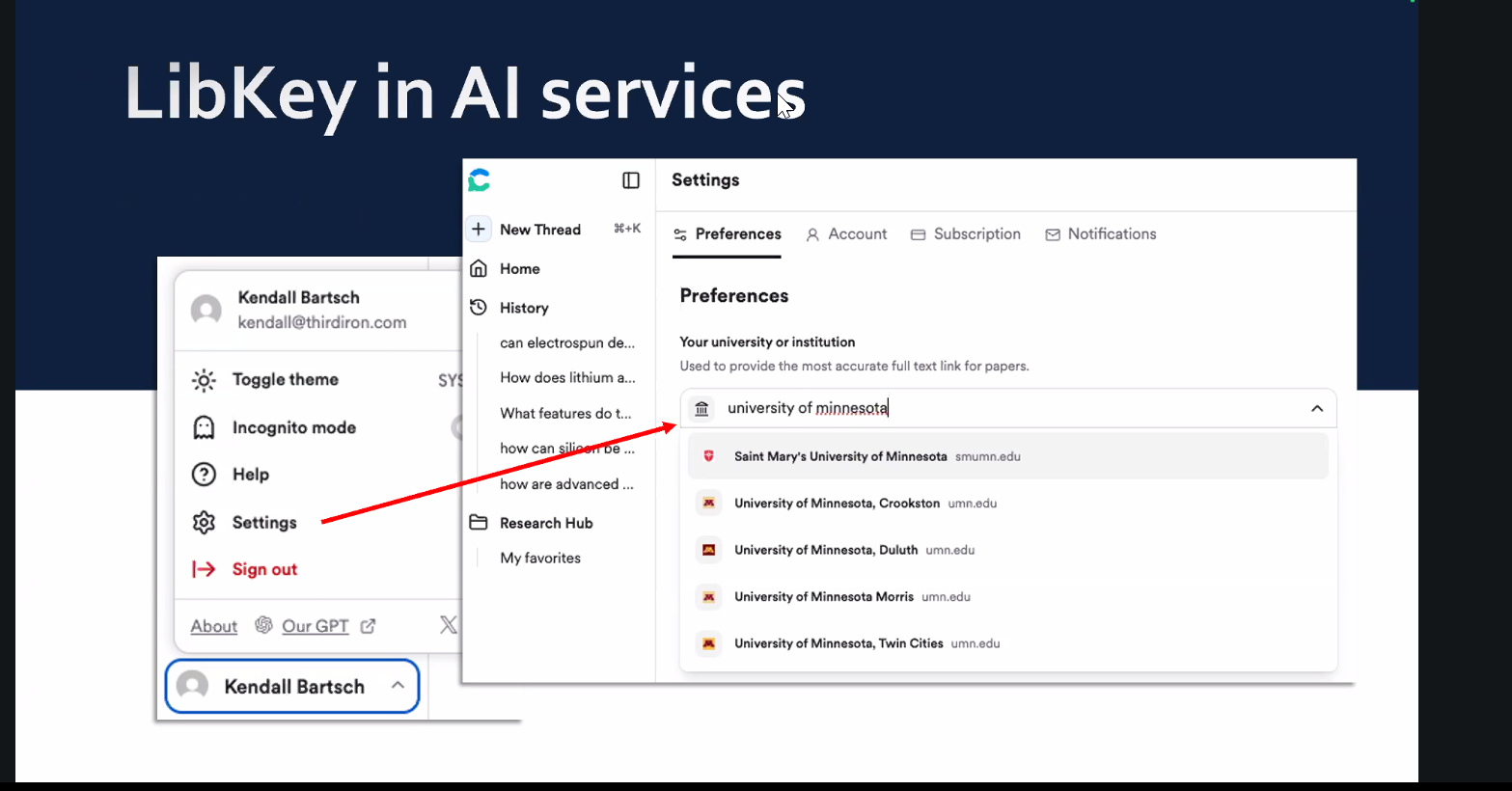Toggle theme setting
Viewport: 1512px width, 791px height.
[x=285, y=380]
